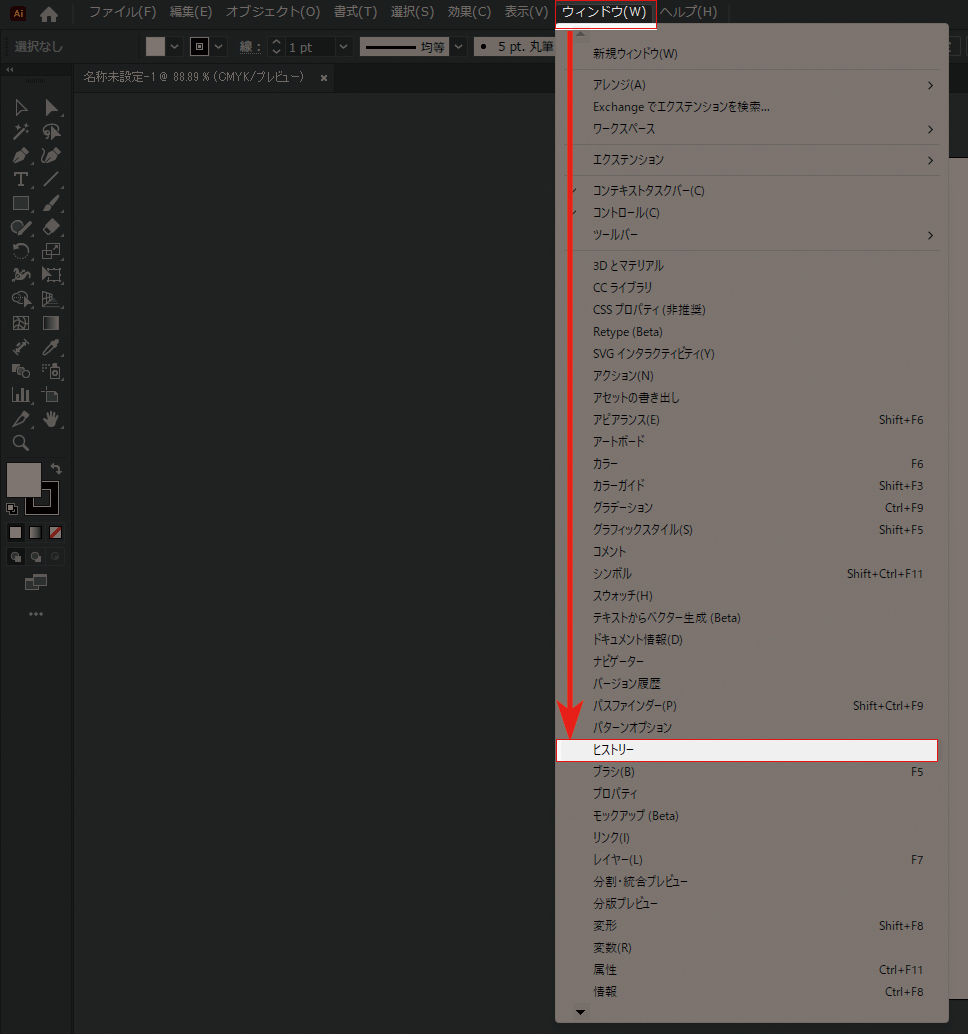The width and height of the screenshot is (968, 1034).
Task: Click 新規ウィンドウ(W) menu entry
Action: coord(634,53)
